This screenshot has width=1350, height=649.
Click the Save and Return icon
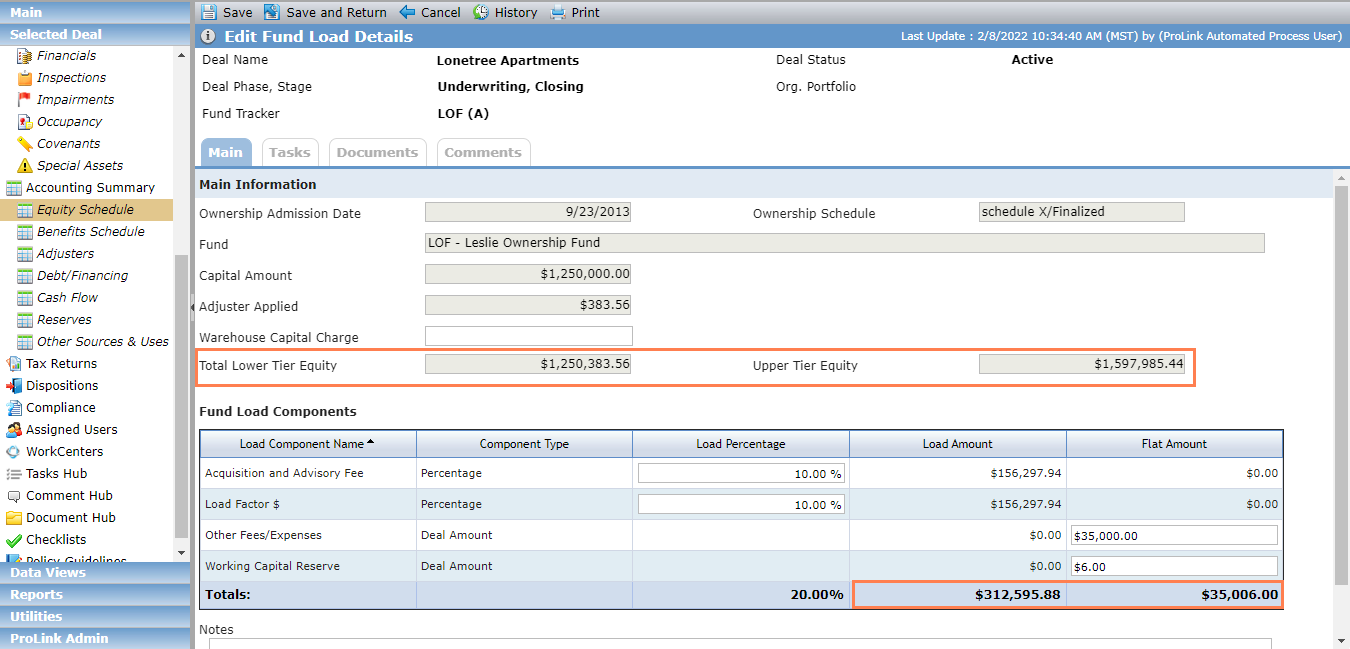[272, 12]
